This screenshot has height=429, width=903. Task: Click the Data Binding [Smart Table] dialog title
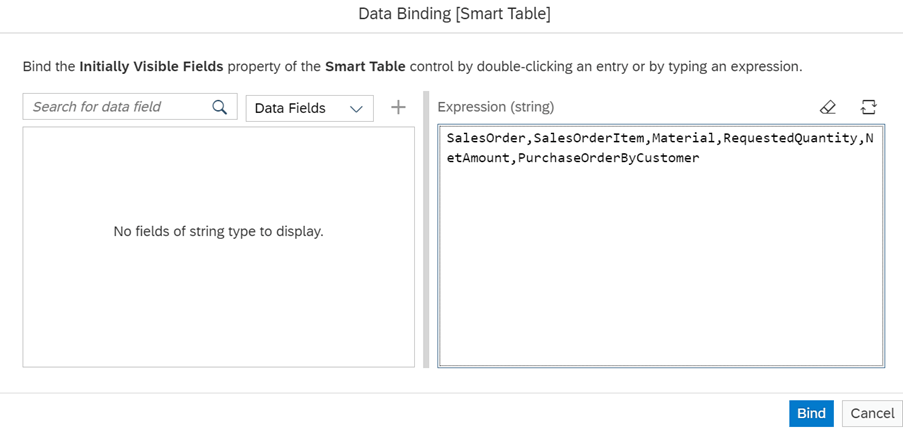(x=454, y=14)
